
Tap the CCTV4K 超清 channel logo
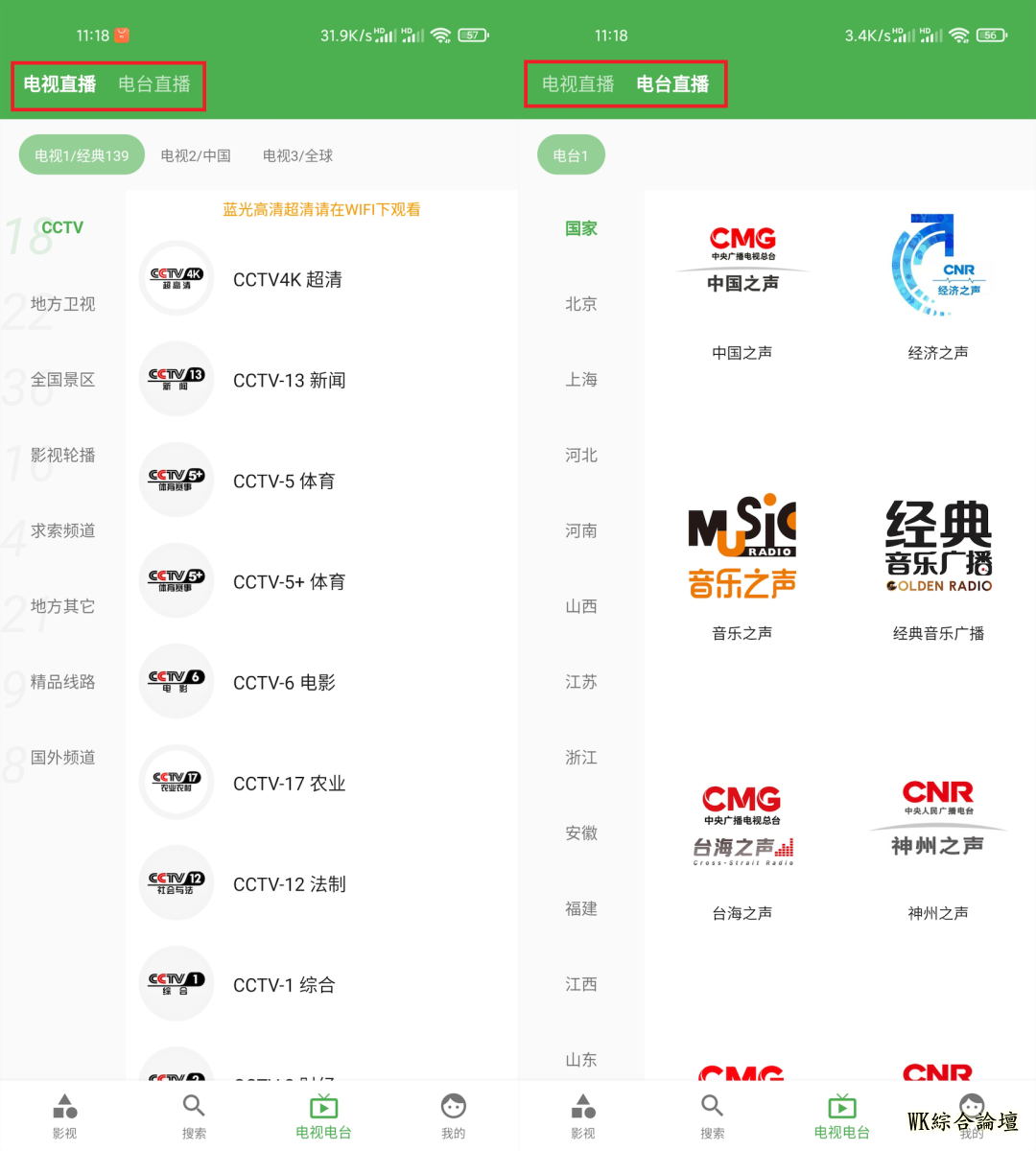(177, 279)
